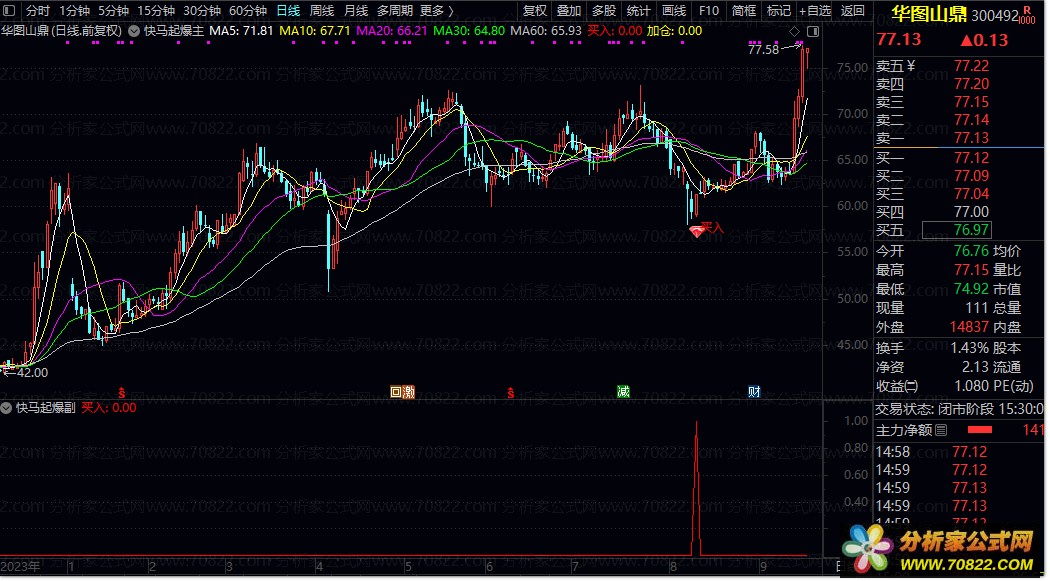Open the 复权 adjustment menu

tap(534, 11)
